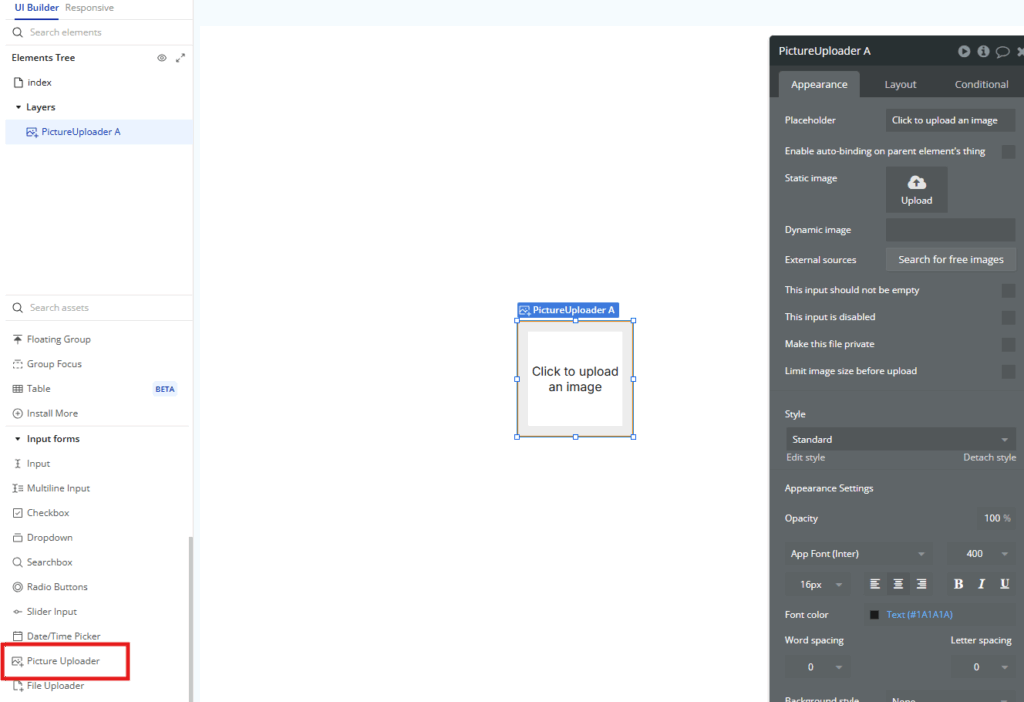
Task: Enable auto-binding on parent element's thing
Action: [1008, 152]
